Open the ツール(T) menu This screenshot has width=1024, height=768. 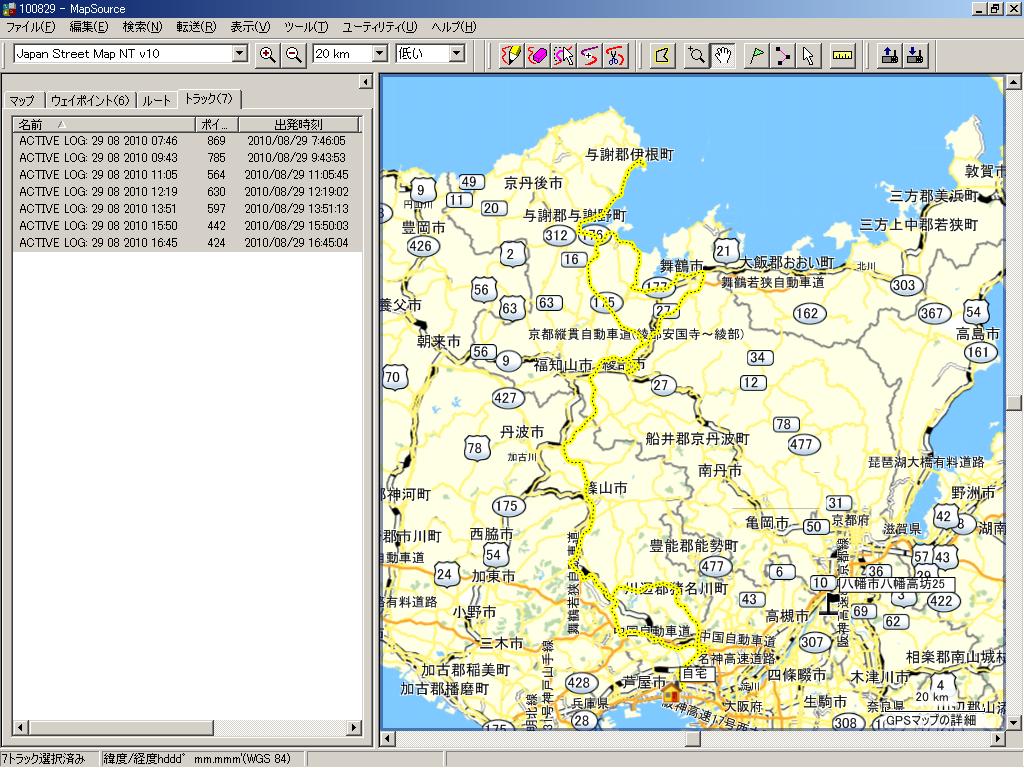point(305,27)
